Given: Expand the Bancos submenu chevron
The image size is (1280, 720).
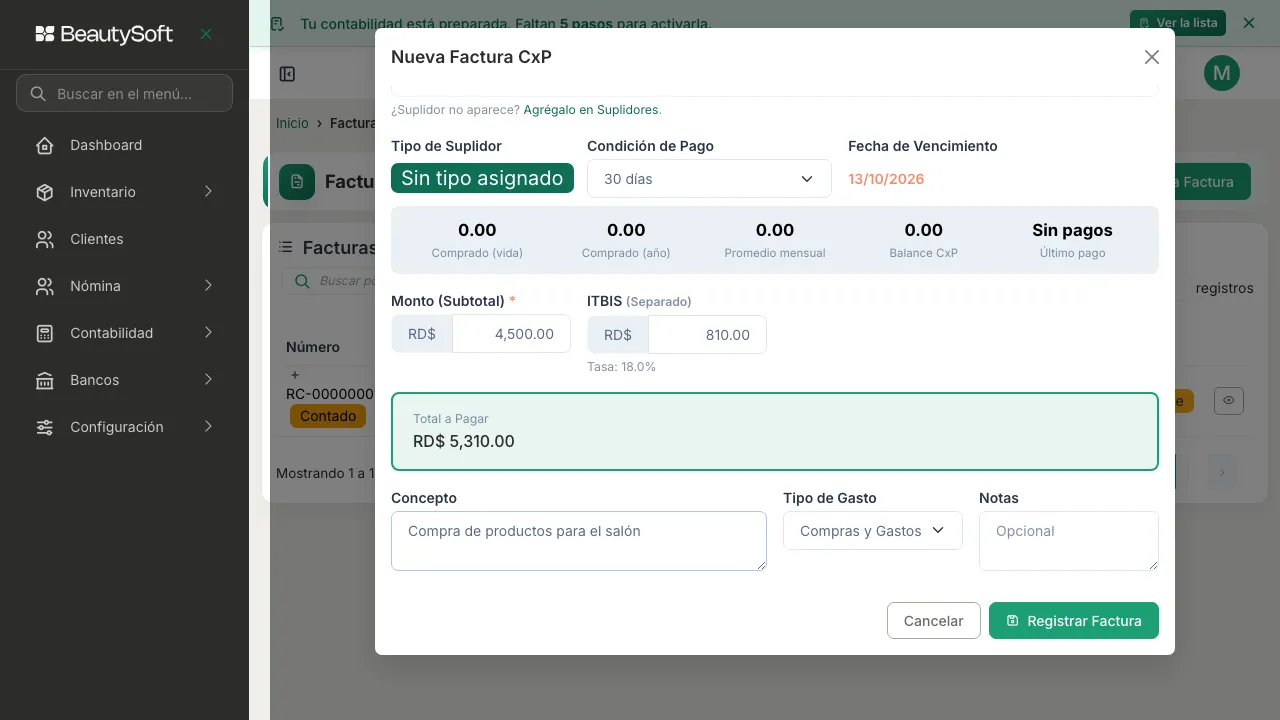Looking at the screenshot, I should click(x=208, y=379).
